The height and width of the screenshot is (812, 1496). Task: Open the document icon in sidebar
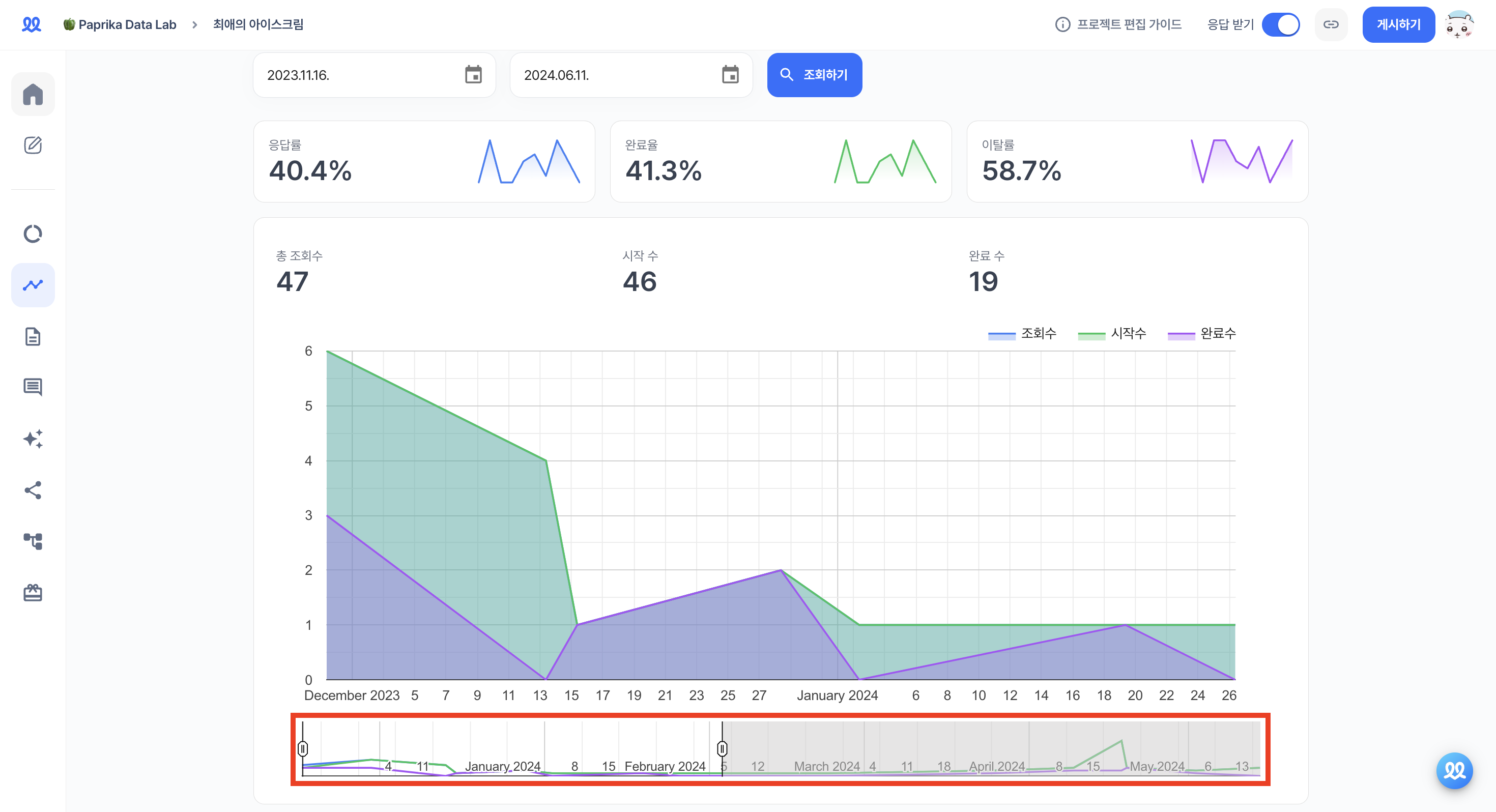[x=33, y=336]
